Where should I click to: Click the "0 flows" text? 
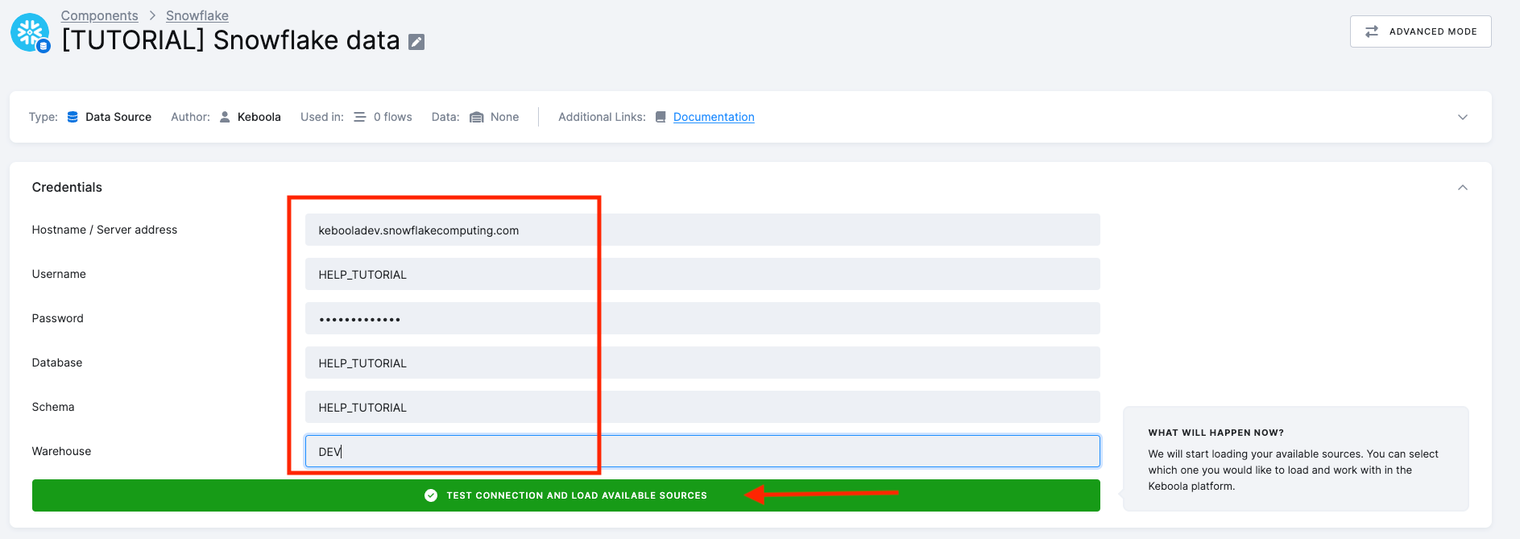[x=393, y=117]
